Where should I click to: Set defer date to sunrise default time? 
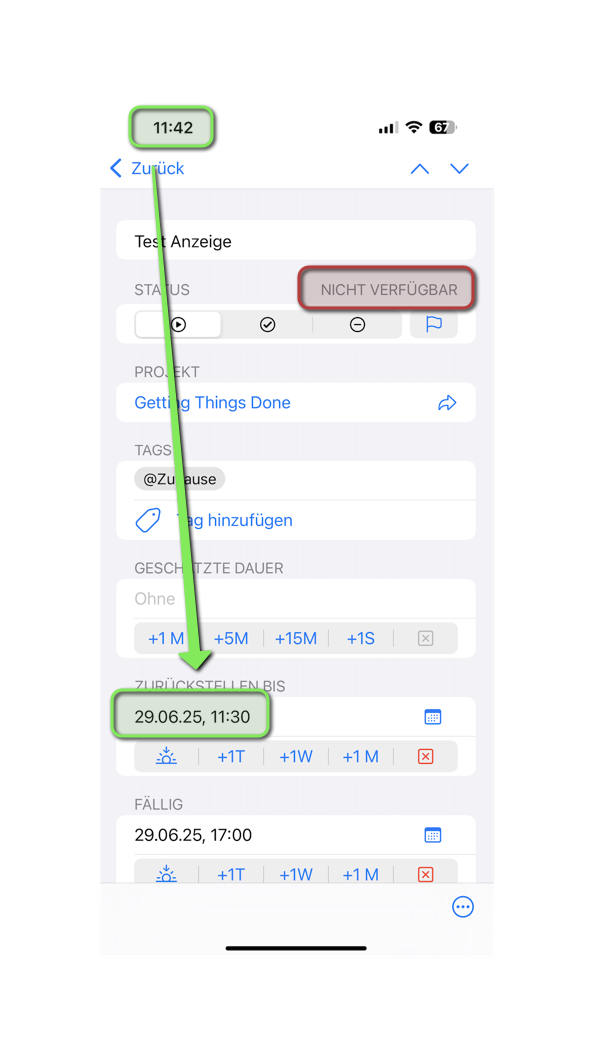[x=166, y=756]
